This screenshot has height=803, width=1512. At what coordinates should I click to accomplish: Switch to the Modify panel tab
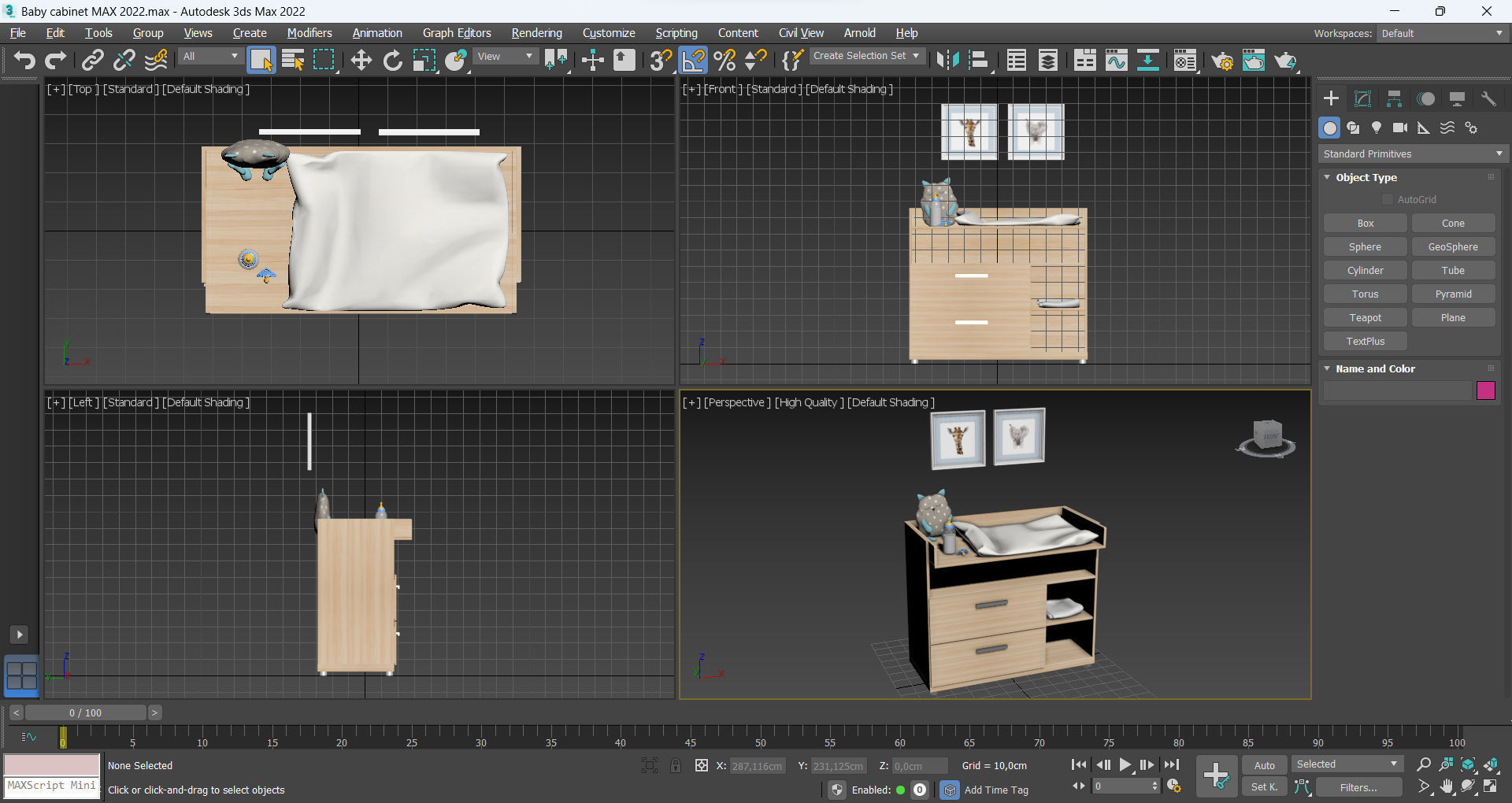pyautogui.click(x=1362, y=98)
